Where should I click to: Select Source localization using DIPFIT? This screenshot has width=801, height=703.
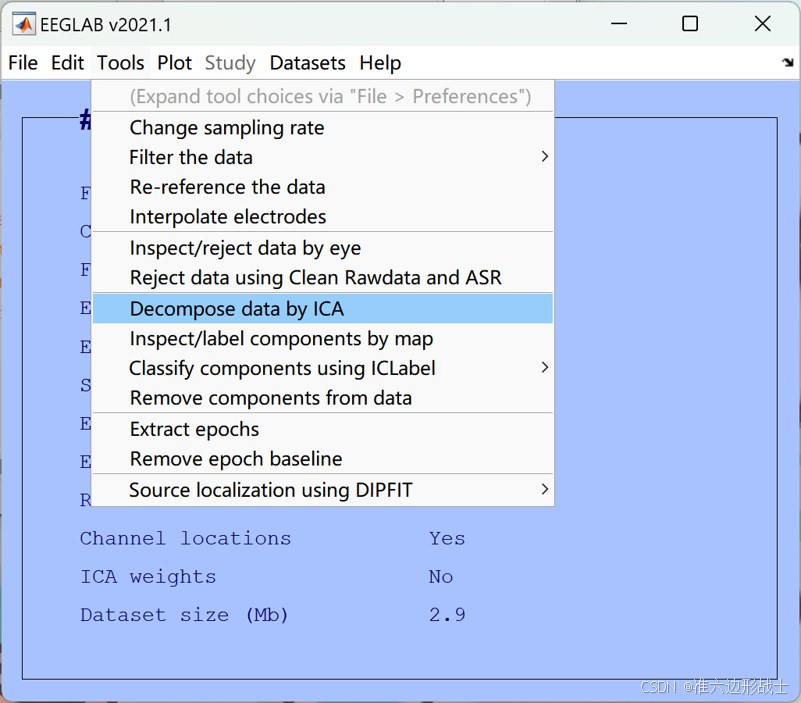click(322, 489)
